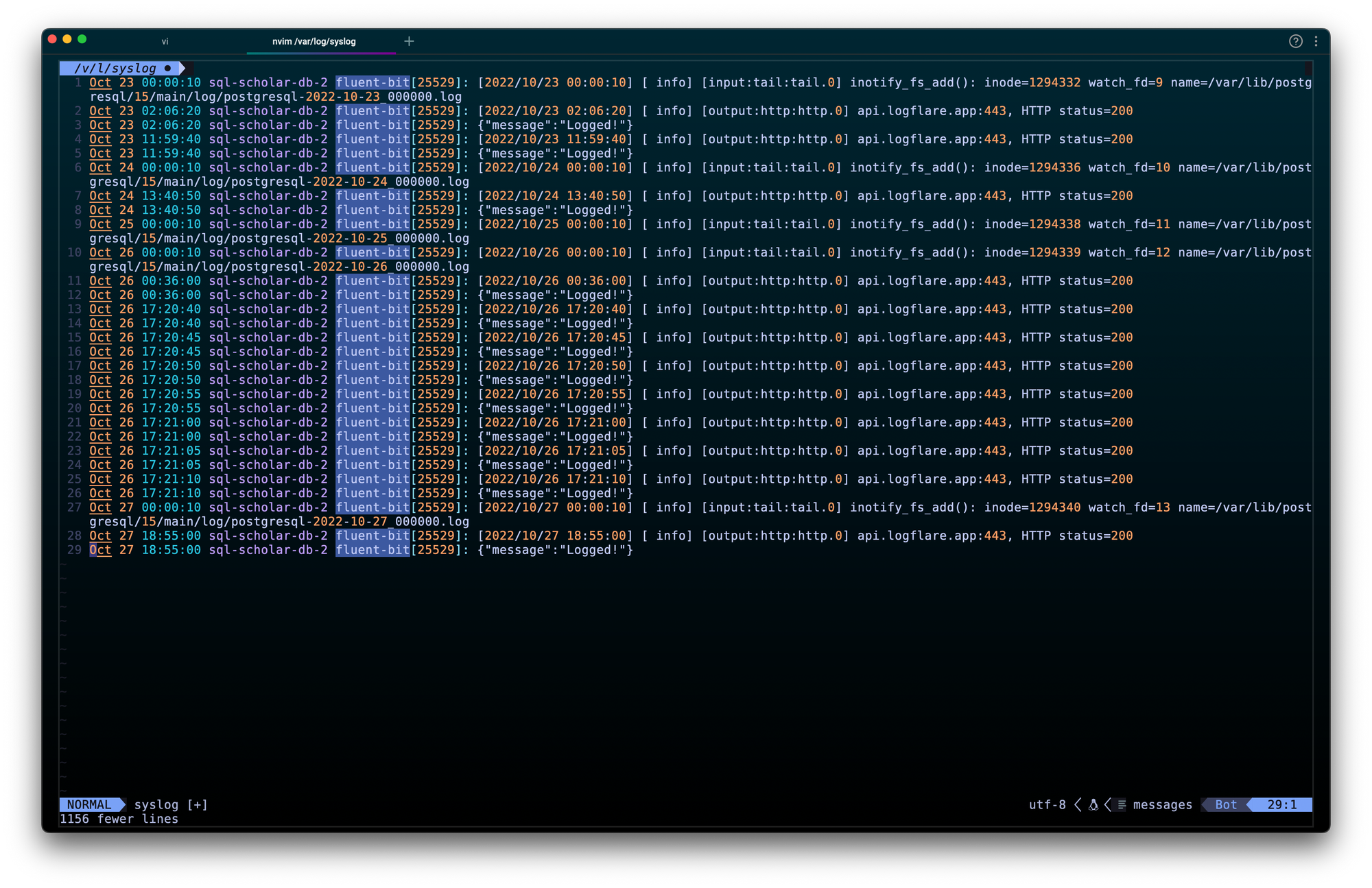
Task: Click the 29:1 cursor position indicator
Action: (x=1281, y=804)
